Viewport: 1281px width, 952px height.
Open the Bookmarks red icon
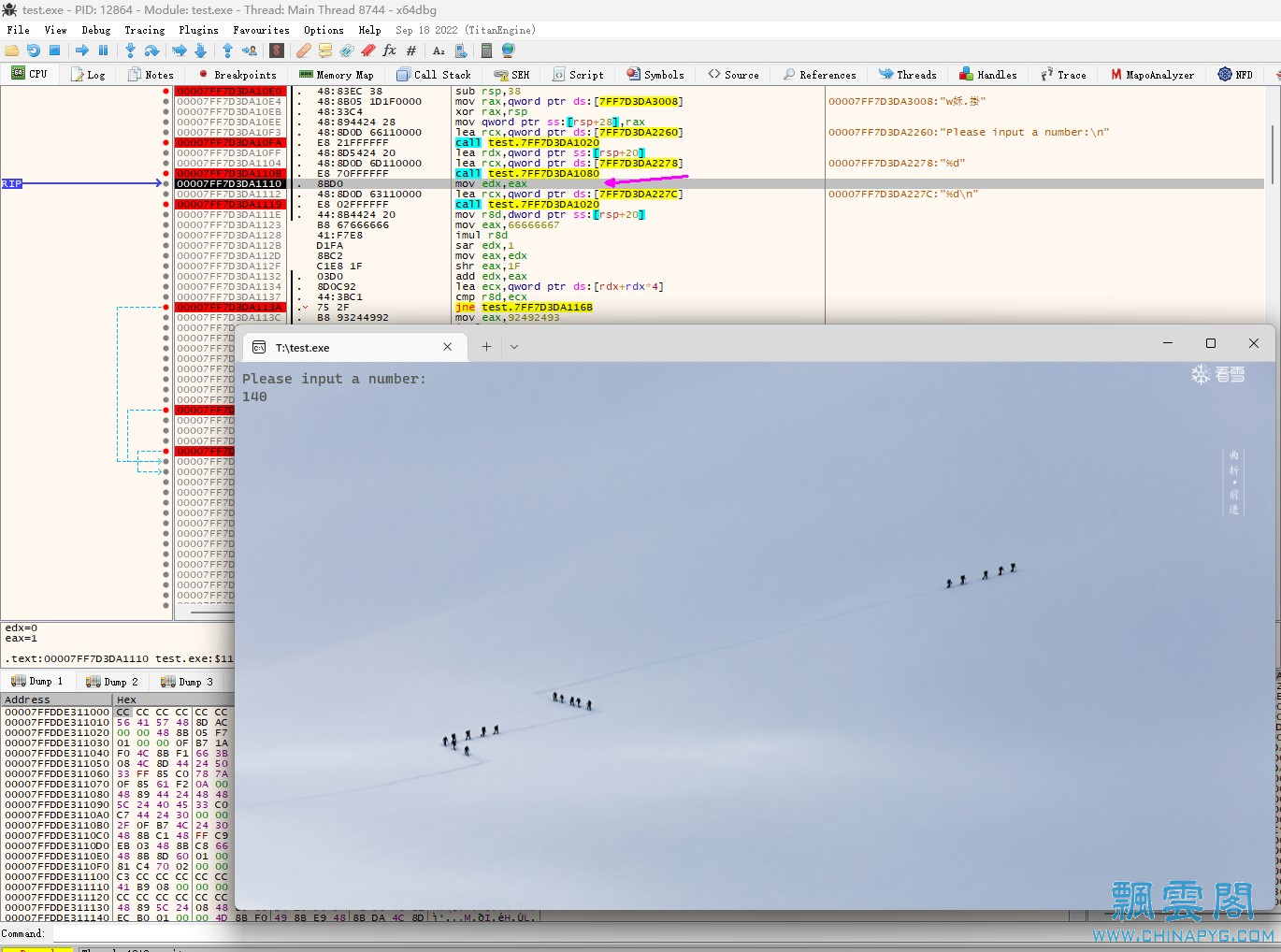click(368, 50)
